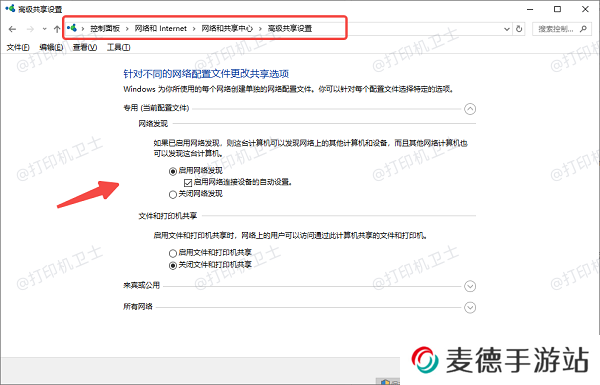
Task: Click the breadcrumb chevron after 网络和 Internet
Action: pos(194,29)
